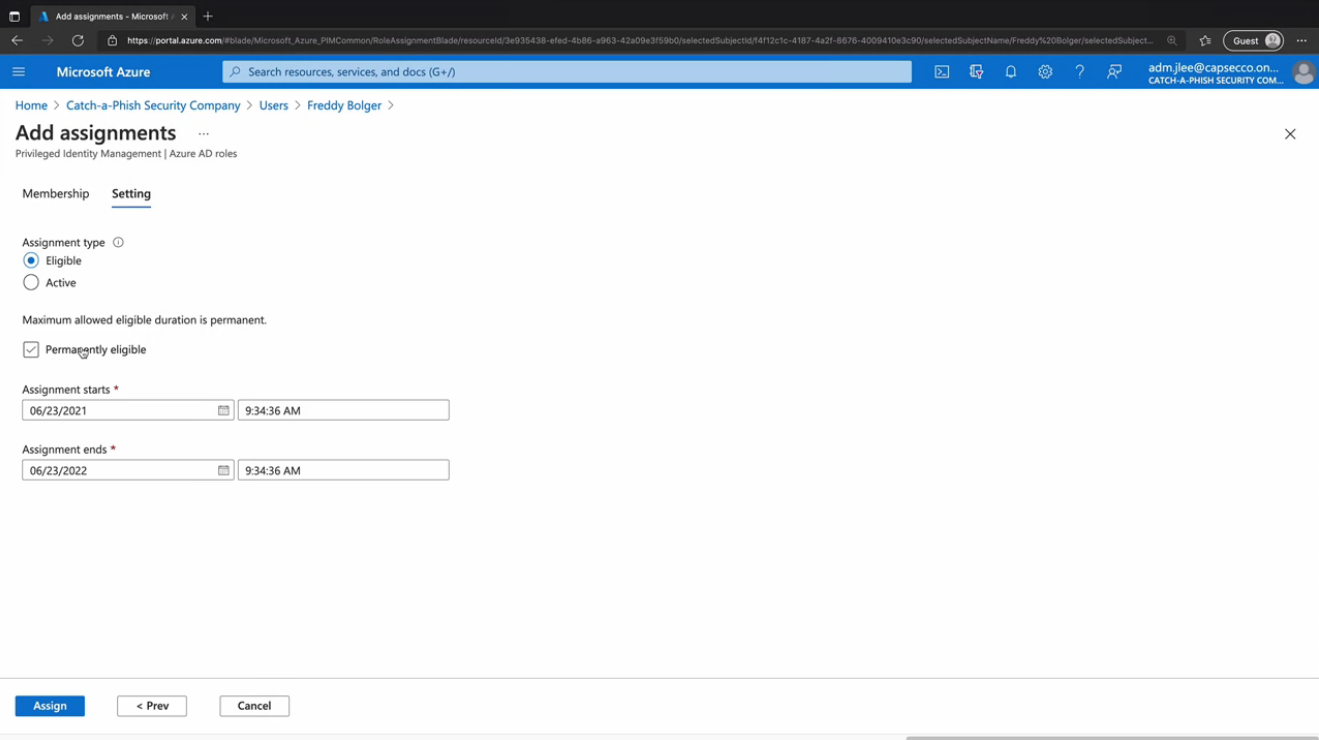This screenshot has width=1319, height=740.
Task: Open Users breadcrumb
Action: tap(273, 105)
